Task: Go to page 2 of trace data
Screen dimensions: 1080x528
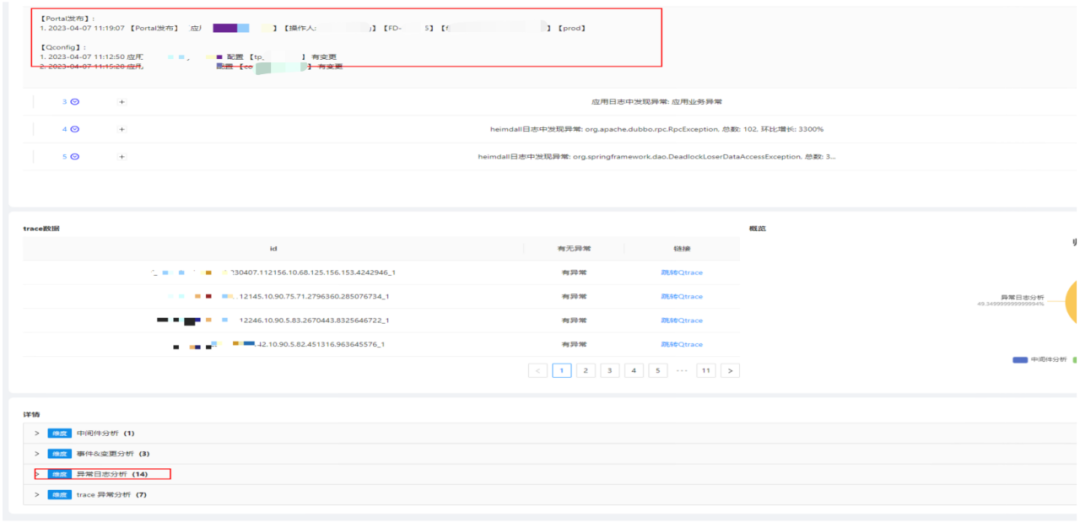Action: click(585, 370)
